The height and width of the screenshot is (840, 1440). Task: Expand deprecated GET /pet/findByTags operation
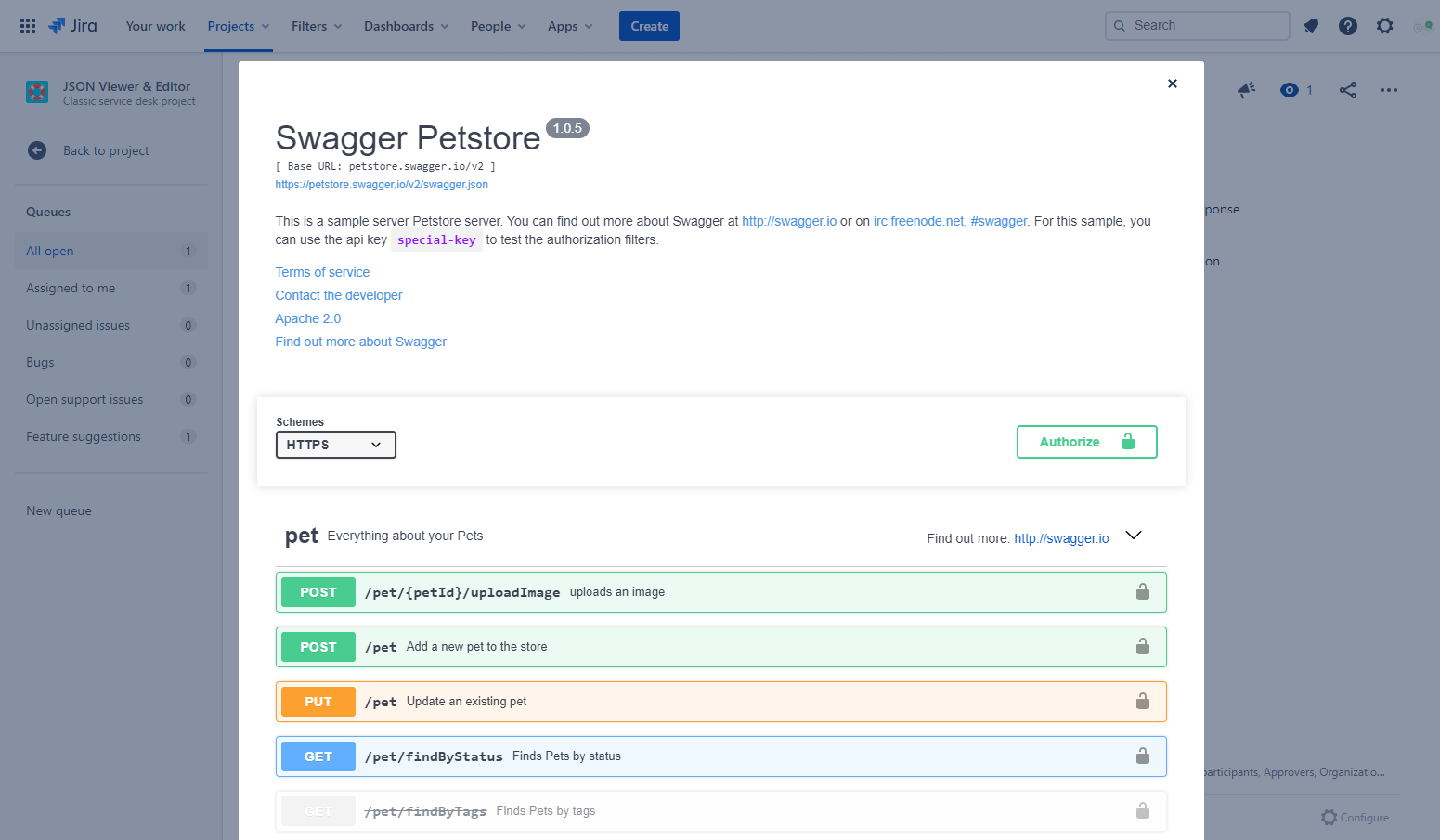click(x=721, y=811)
